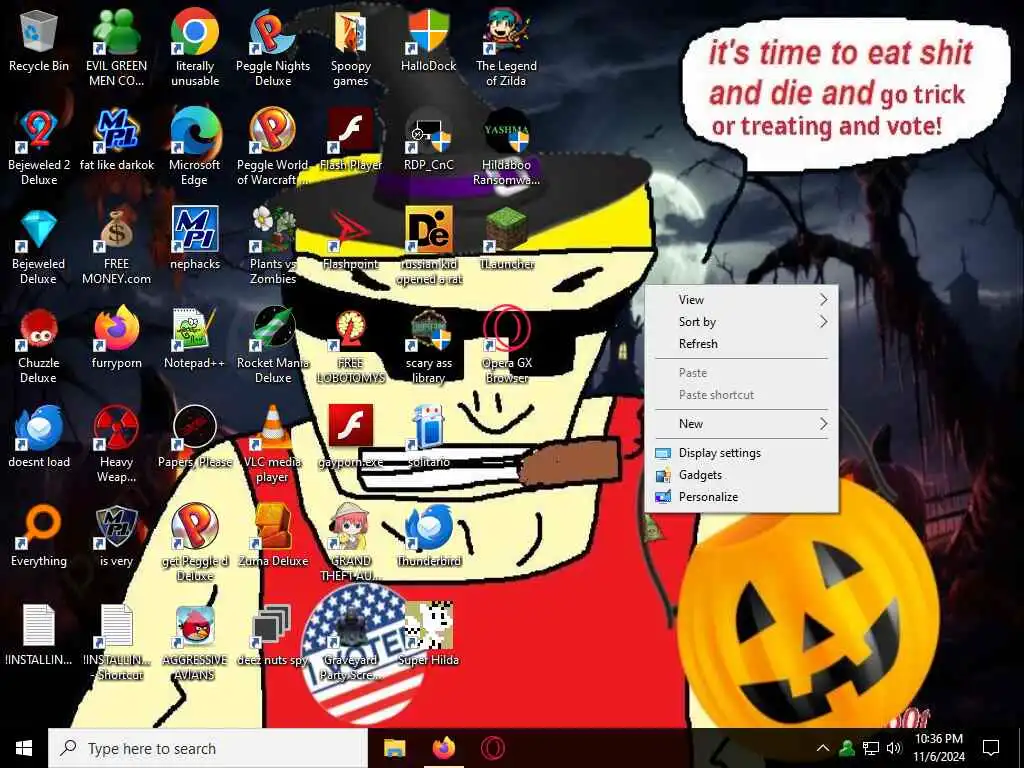Focus the 'Type here to search' box
The height and width of the screenshot is (768, 1024).
pos(208,748)
